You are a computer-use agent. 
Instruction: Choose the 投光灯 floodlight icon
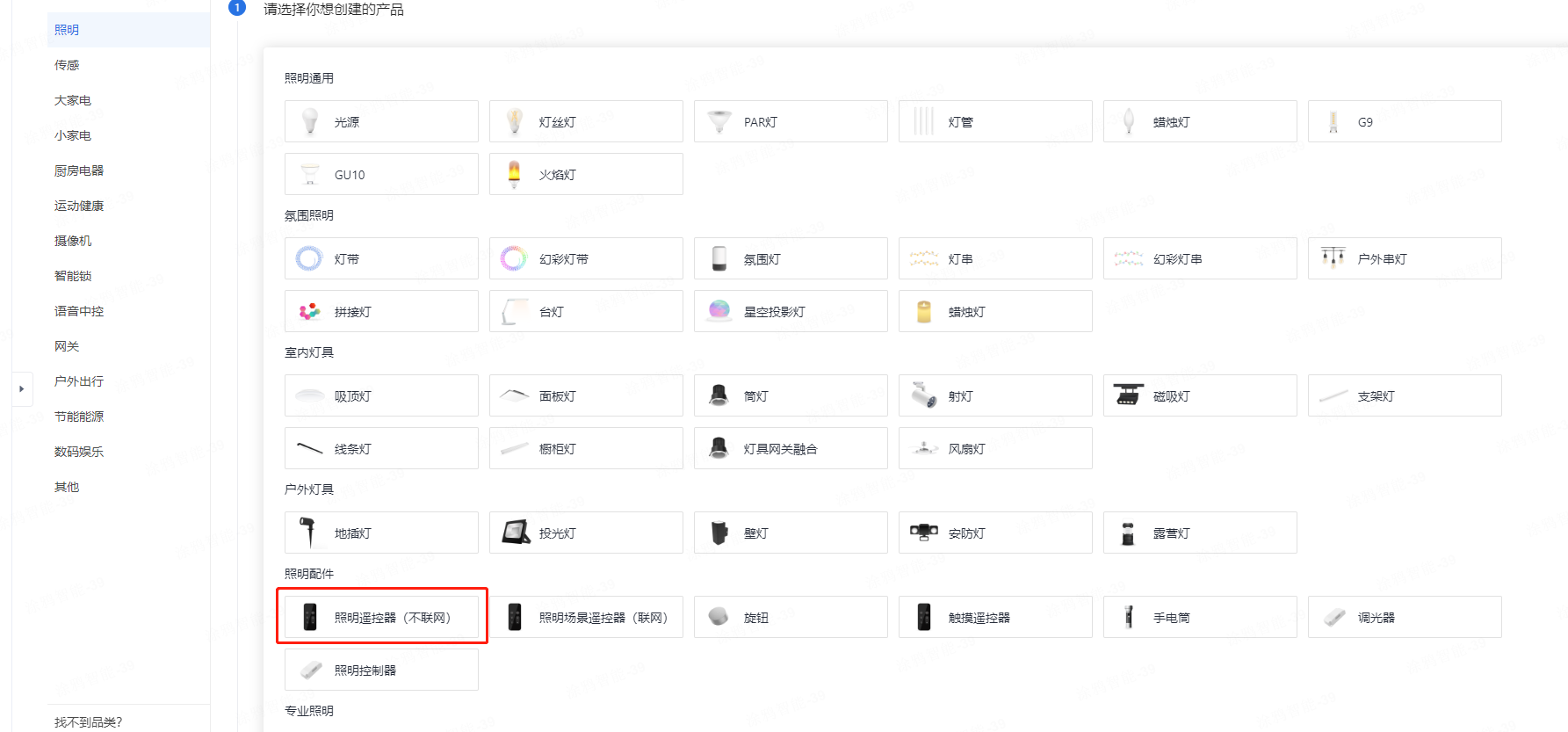516,533
